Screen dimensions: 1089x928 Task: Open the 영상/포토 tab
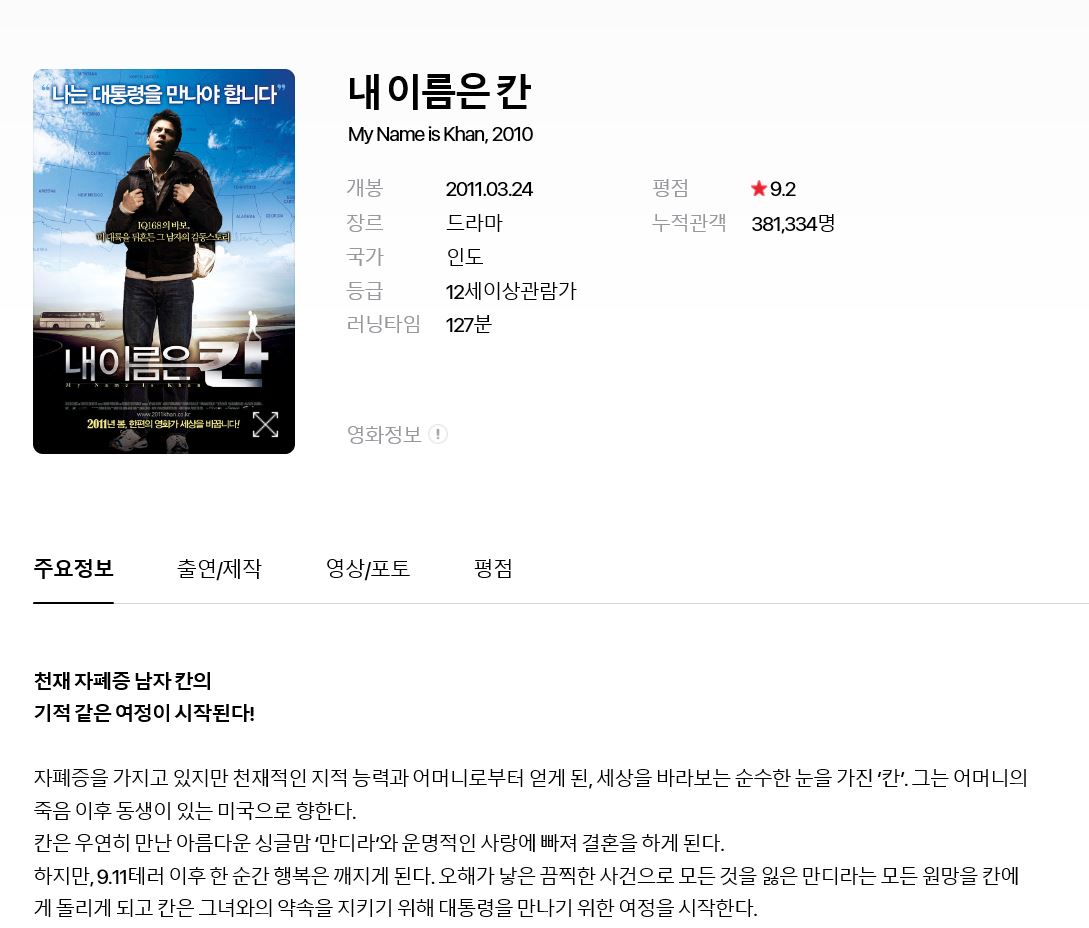(x=368, y=568)
